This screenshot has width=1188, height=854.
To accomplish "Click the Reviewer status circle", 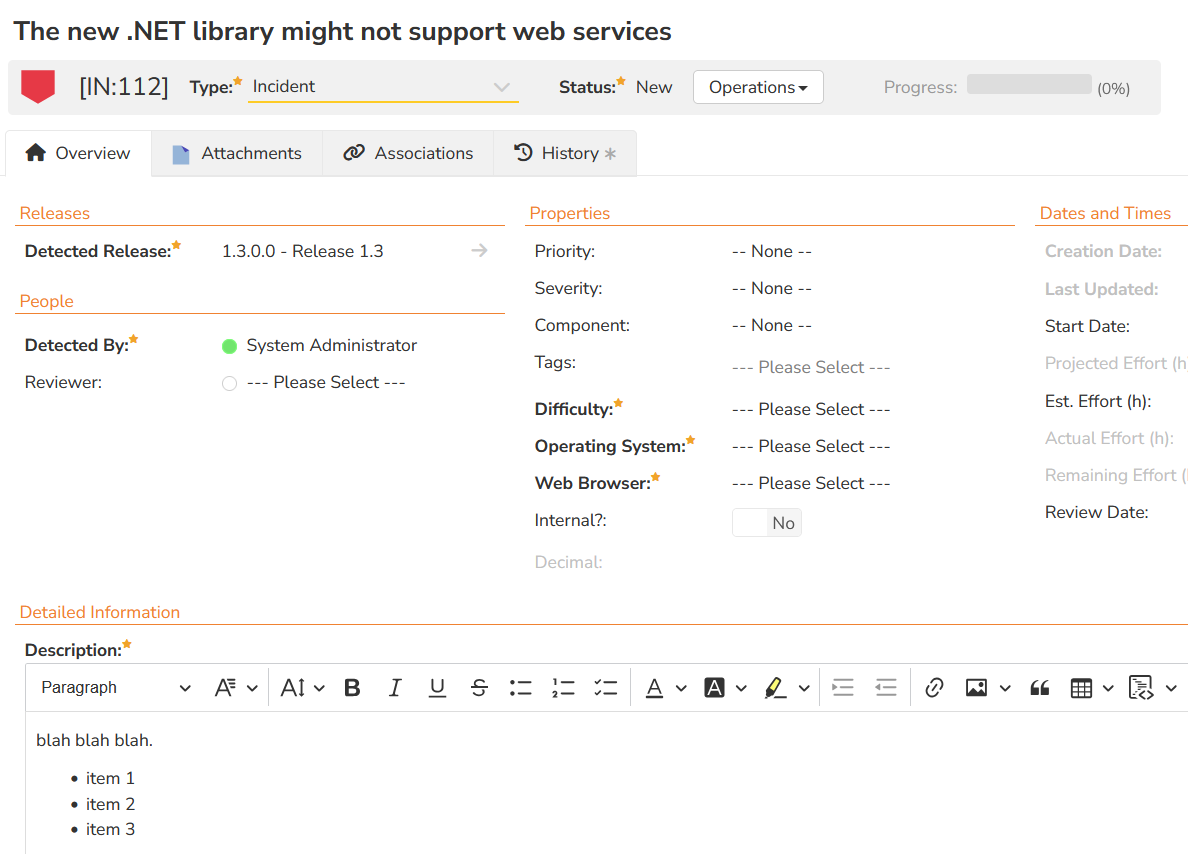I will click(229, 383).
